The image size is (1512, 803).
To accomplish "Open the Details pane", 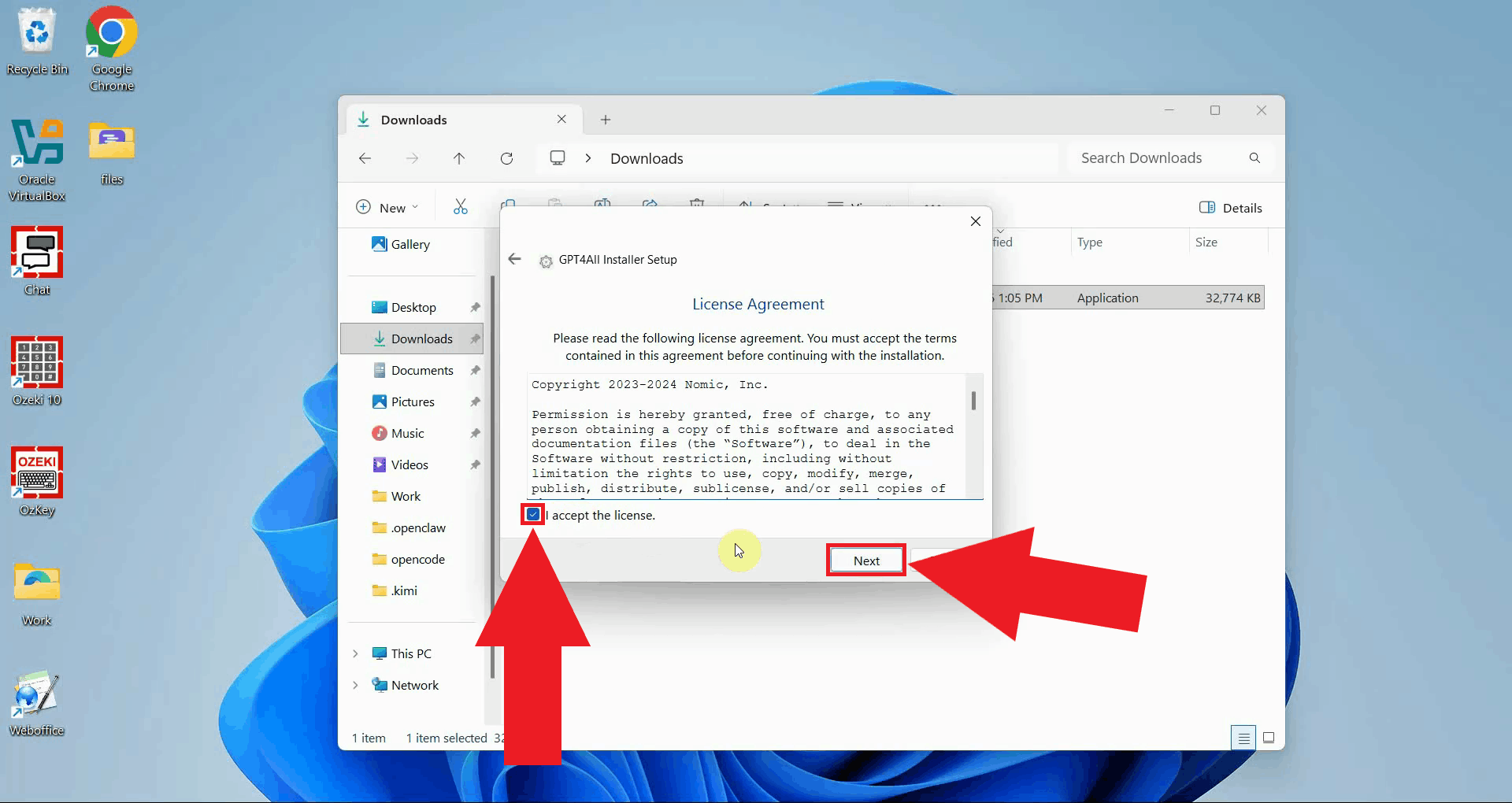I will point(1231,207).
